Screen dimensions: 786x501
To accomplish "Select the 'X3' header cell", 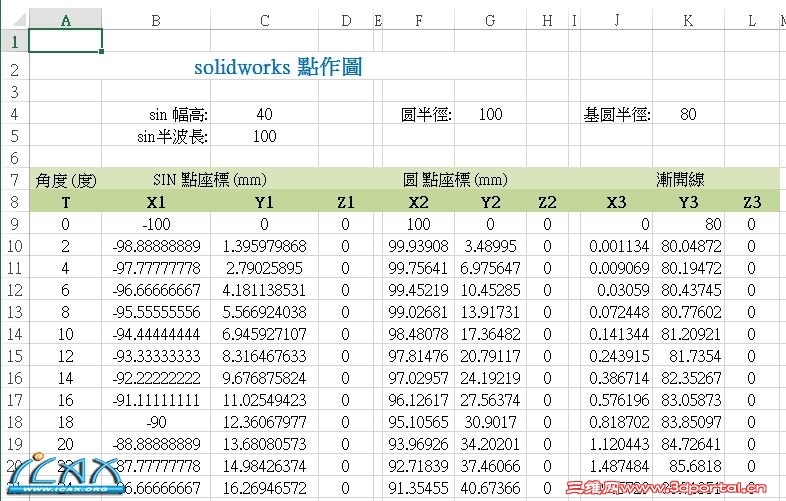I will (617, 202).
